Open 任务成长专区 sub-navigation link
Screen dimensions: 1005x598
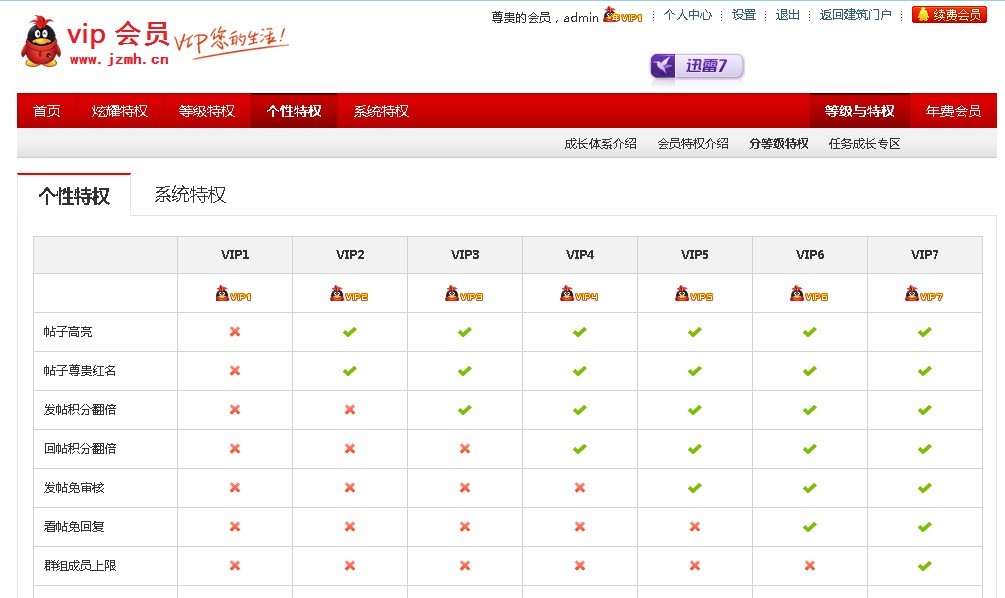click(x=864, y=144)
